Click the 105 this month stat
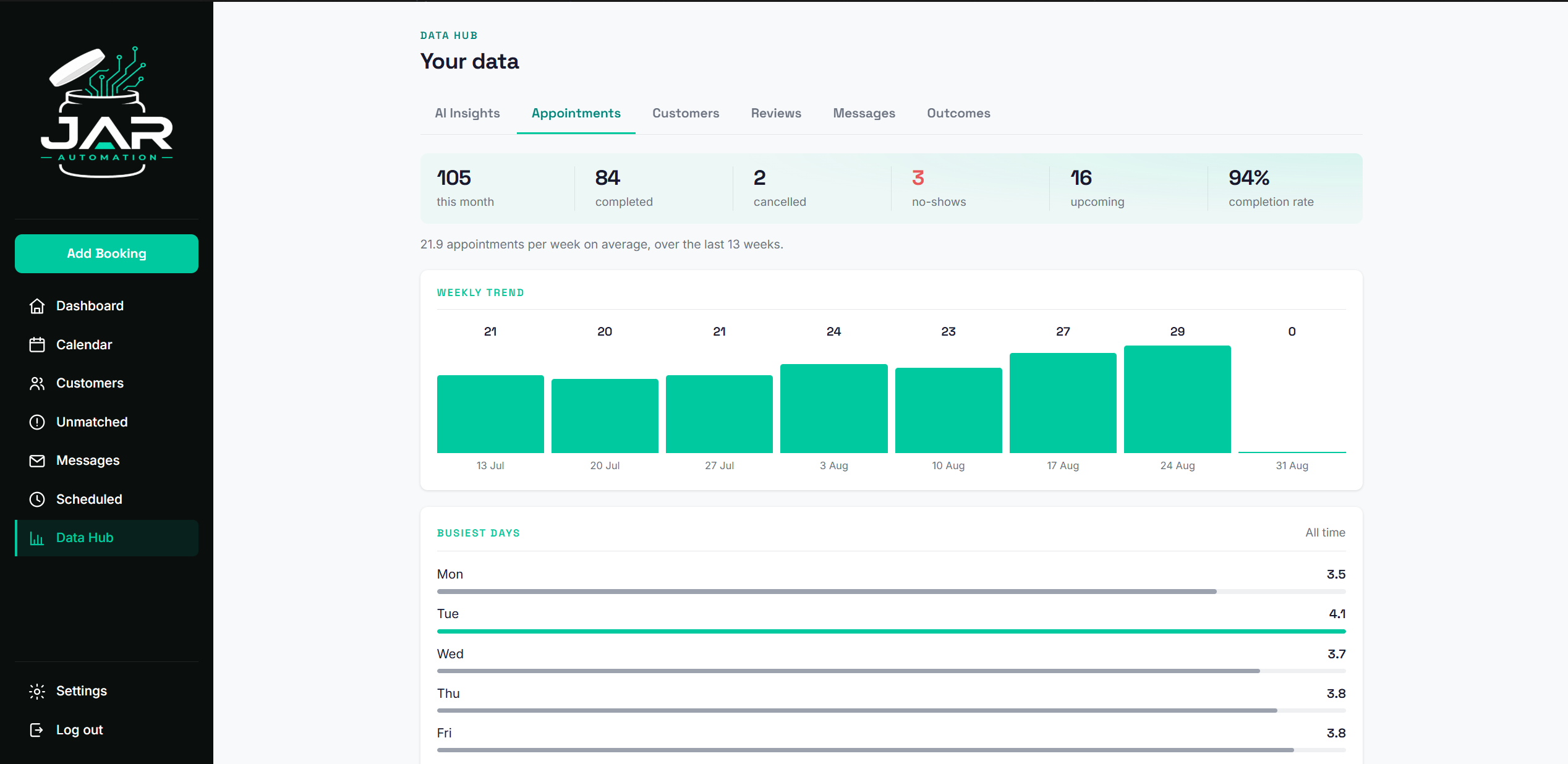 click(466, 188)
